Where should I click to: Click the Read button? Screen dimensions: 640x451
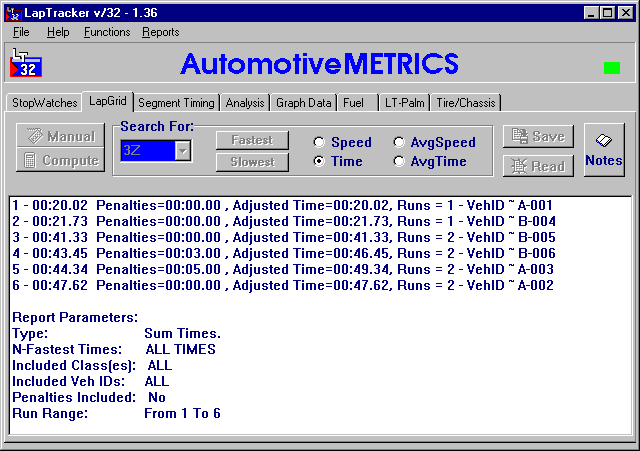[x=538, y=166]
